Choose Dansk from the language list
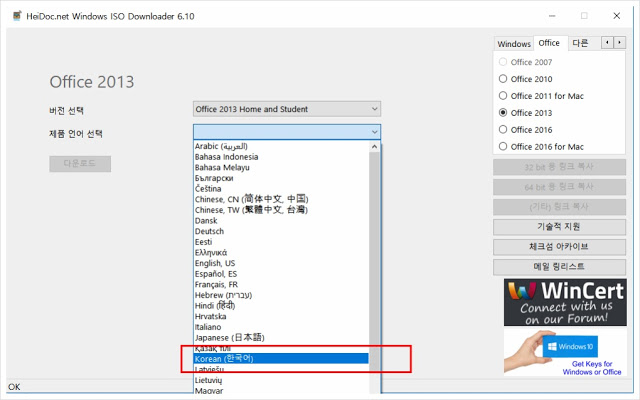 (281, 220)
